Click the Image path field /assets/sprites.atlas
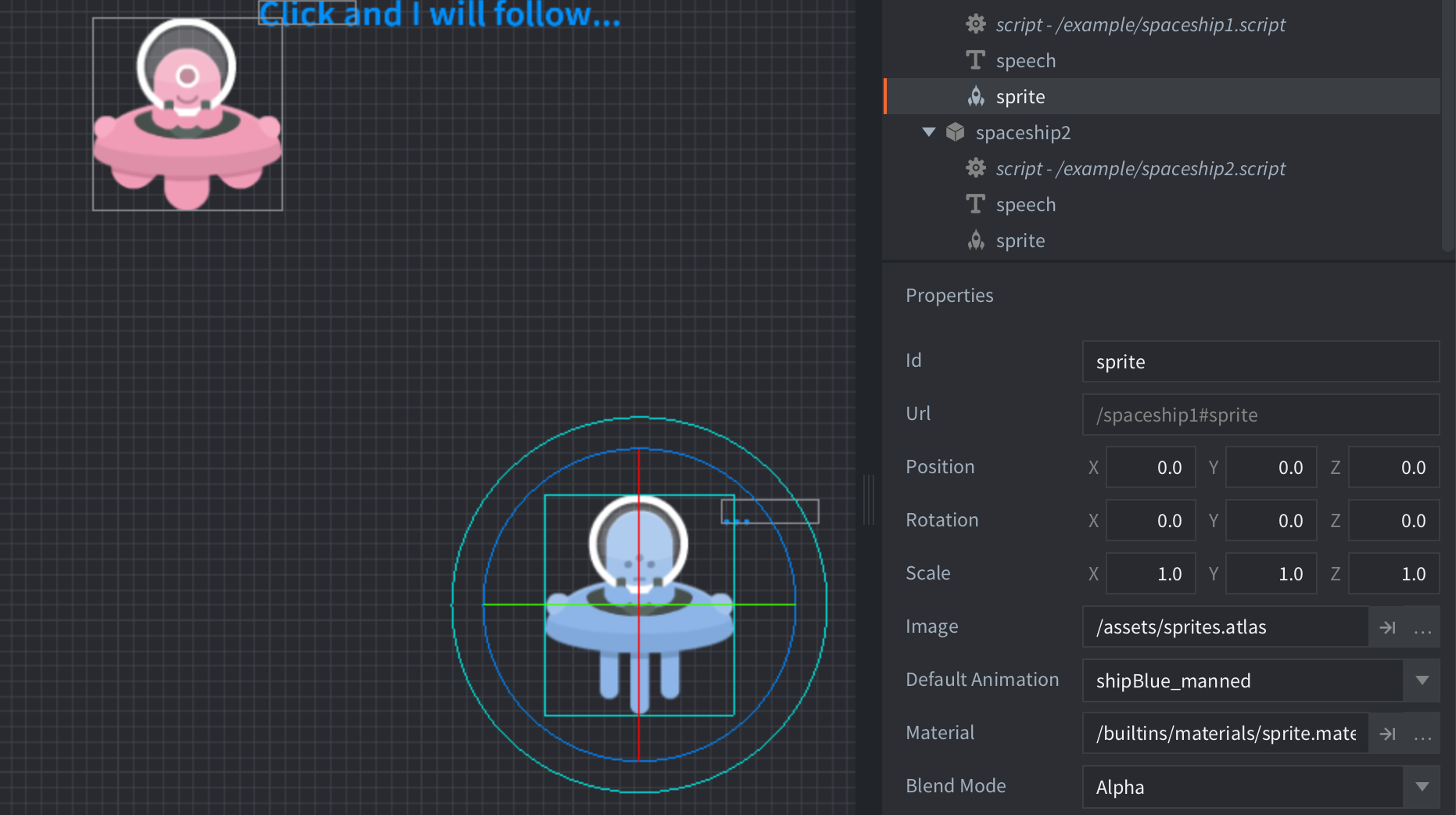Image resolution: width=1456 pixels, height=815 pixels. point(1225,627)
